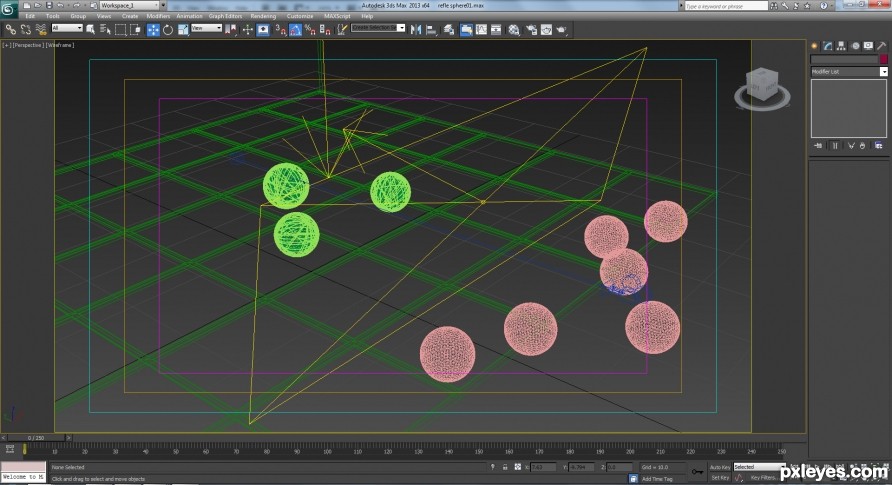Open the Views menu
892x485 pixels.
pyautogui.click(x=104, y=16)
